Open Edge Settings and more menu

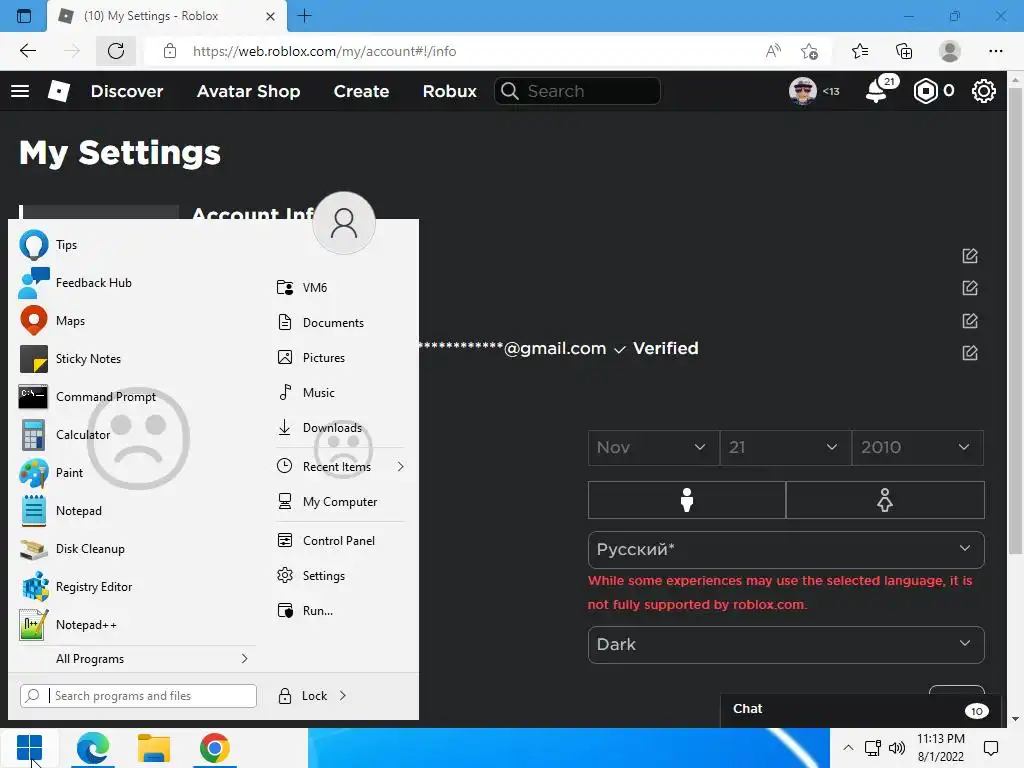tap(995, 51)
